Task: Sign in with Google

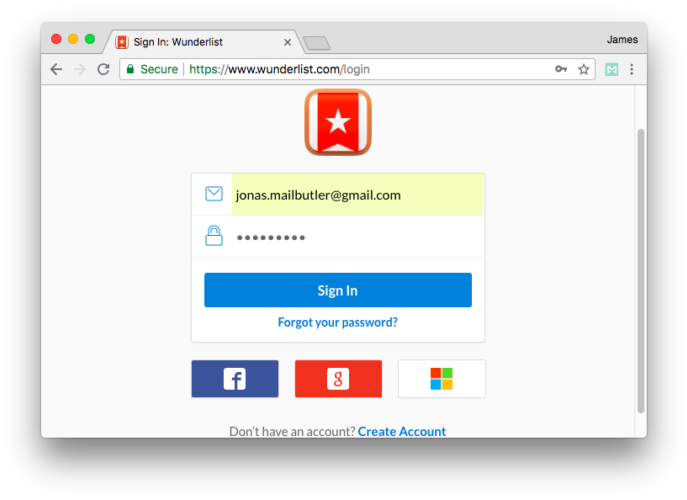Action: point(338,379)
